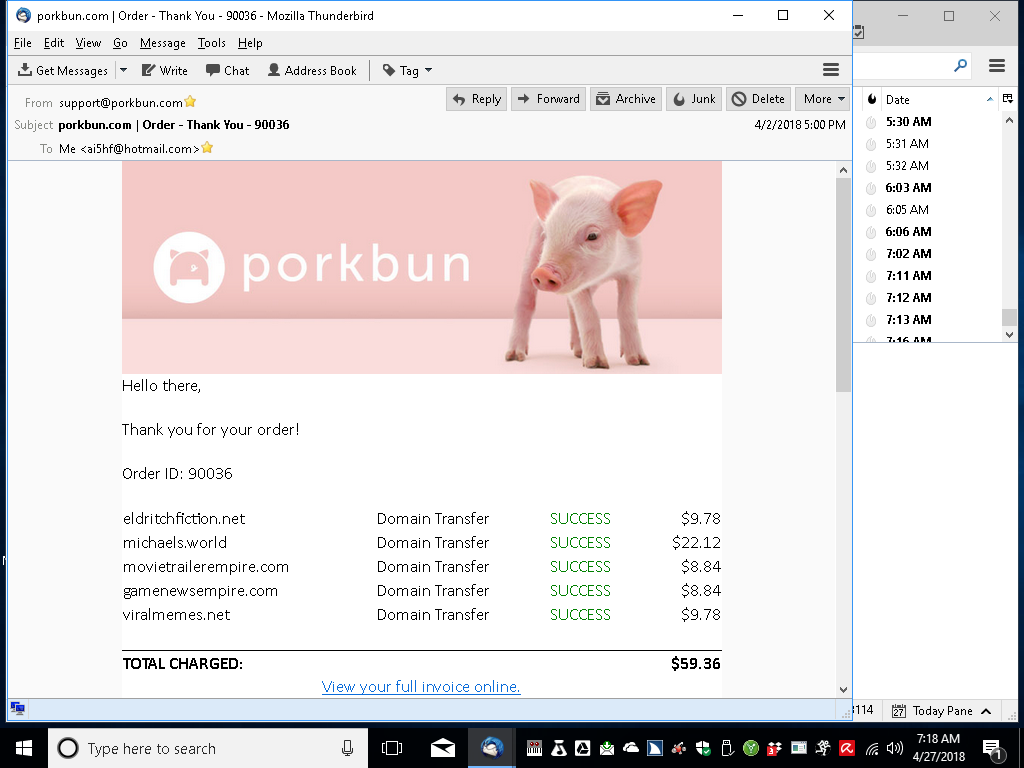The image size is (1024, 768).
Task: Reply to the porkbun message
Action: pos(477,99)
